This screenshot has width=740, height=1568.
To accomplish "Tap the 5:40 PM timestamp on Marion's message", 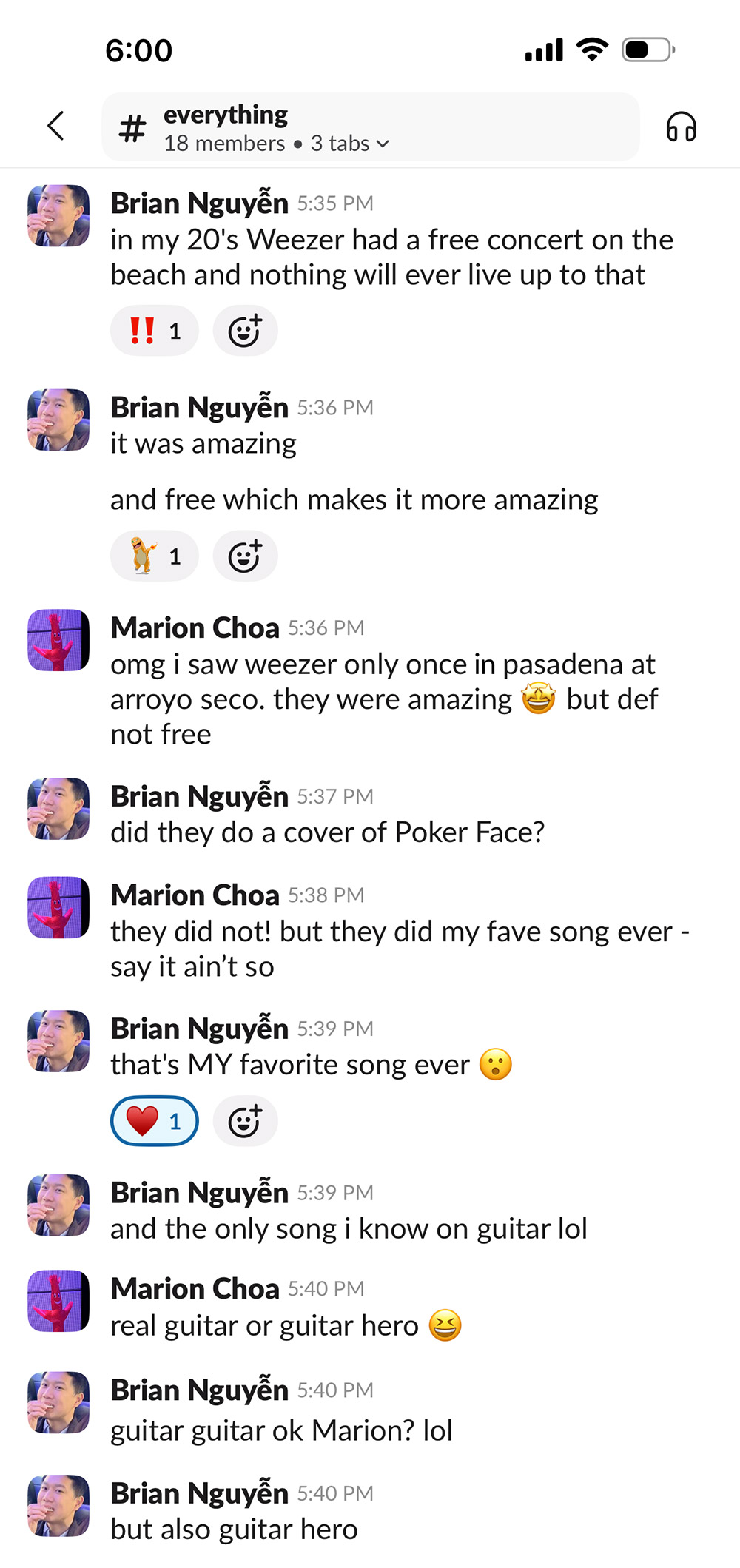I will point(326,1289).
